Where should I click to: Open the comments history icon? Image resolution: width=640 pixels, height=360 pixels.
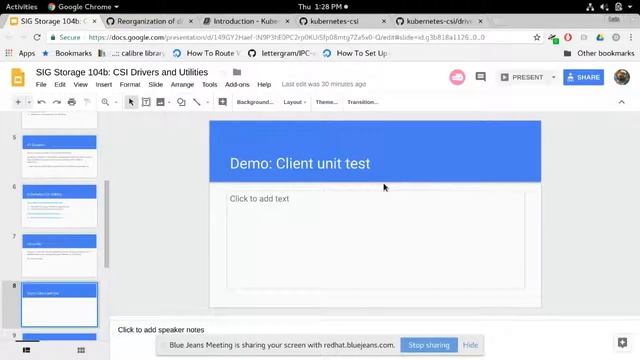480,77
